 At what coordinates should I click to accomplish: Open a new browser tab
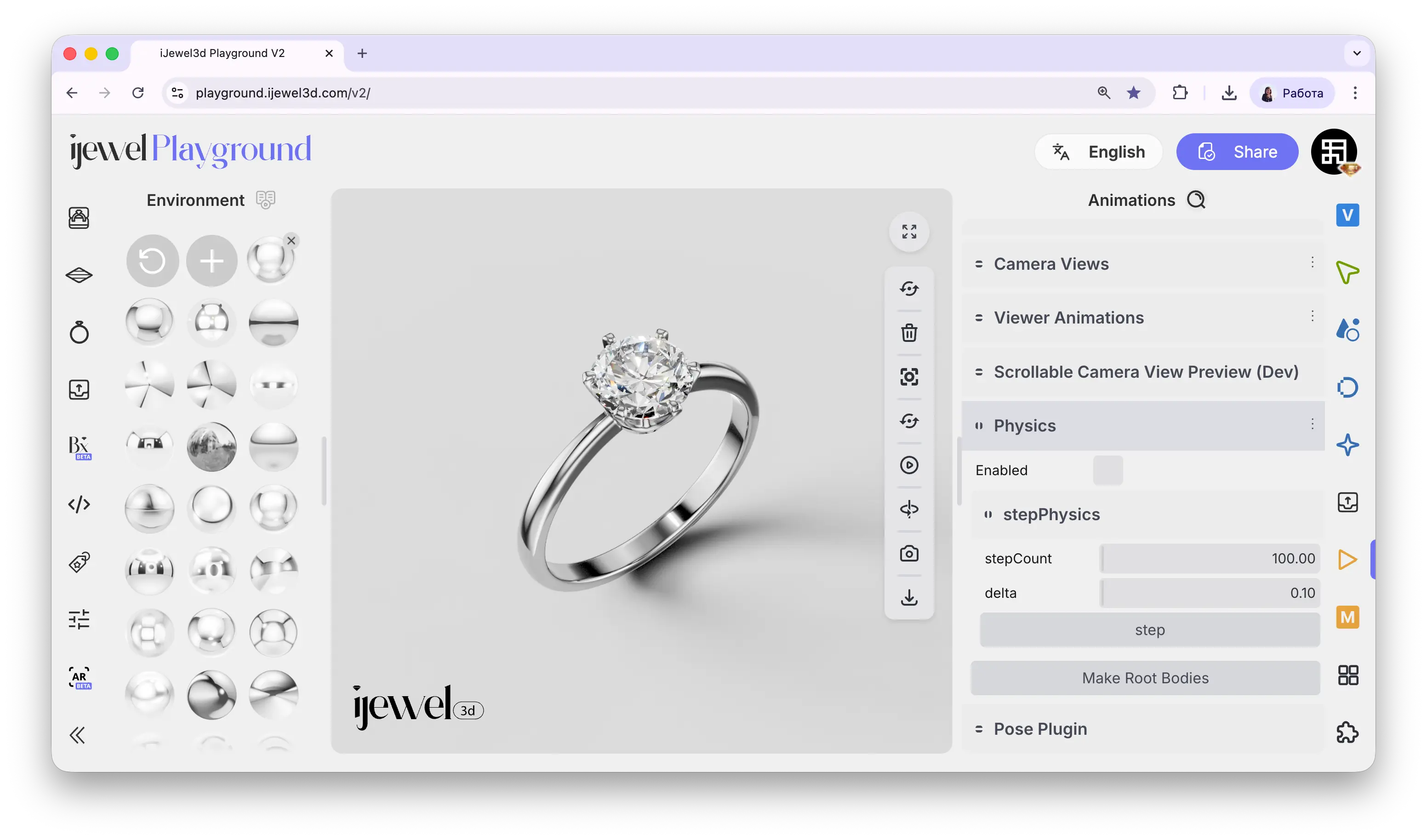pos(362,53)
